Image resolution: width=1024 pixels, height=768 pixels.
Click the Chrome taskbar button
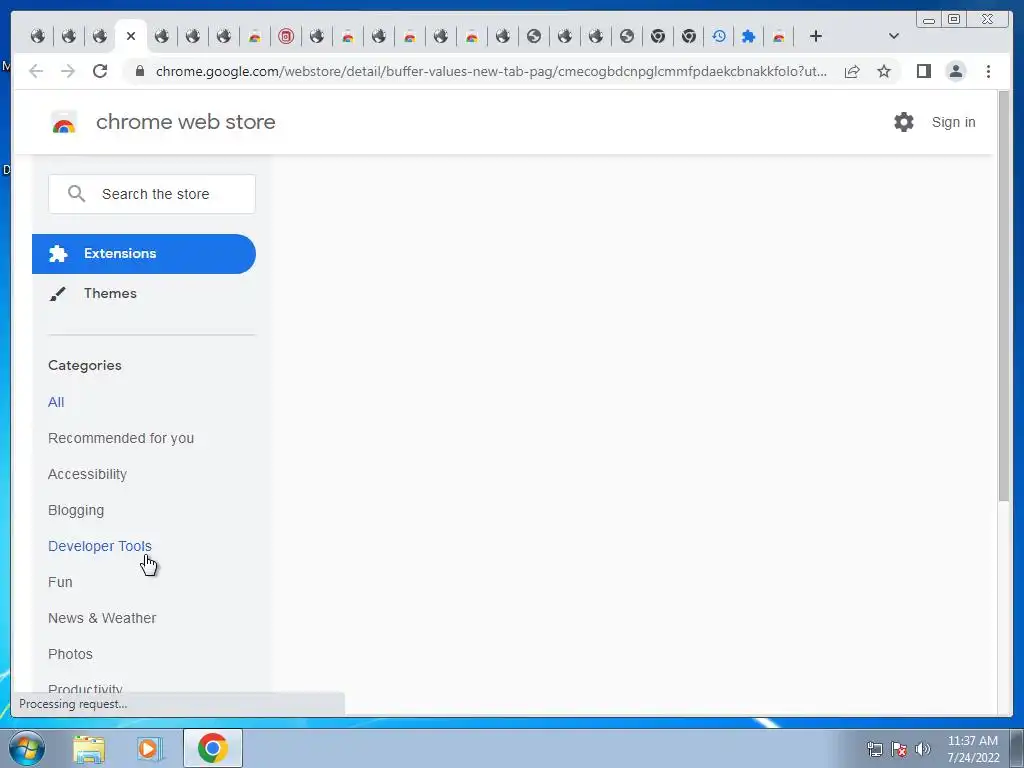(213, 748)
